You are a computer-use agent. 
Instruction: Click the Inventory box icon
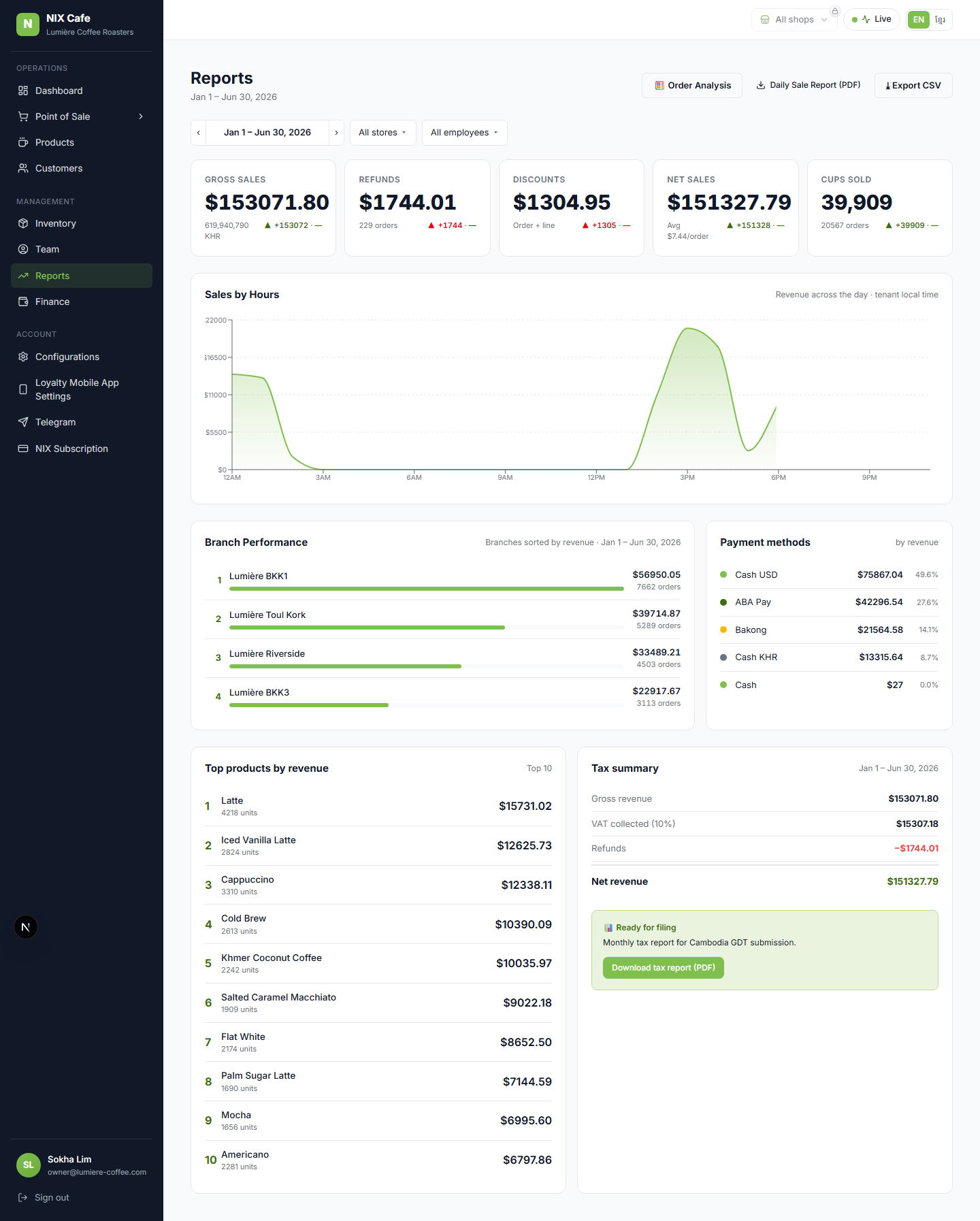point(23,223)
